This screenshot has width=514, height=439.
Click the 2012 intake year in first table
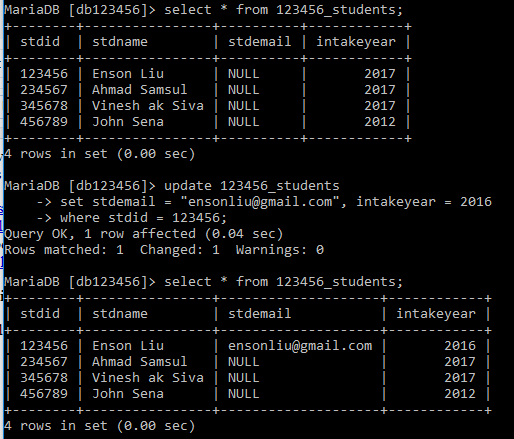tap(380, 122)
